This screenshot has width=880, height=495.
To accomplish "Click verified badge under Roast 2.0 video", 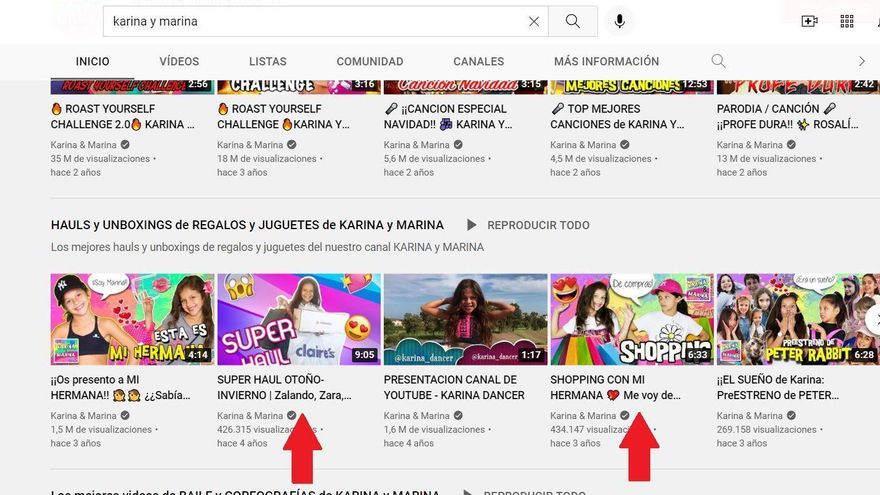I will coord(125,145).
